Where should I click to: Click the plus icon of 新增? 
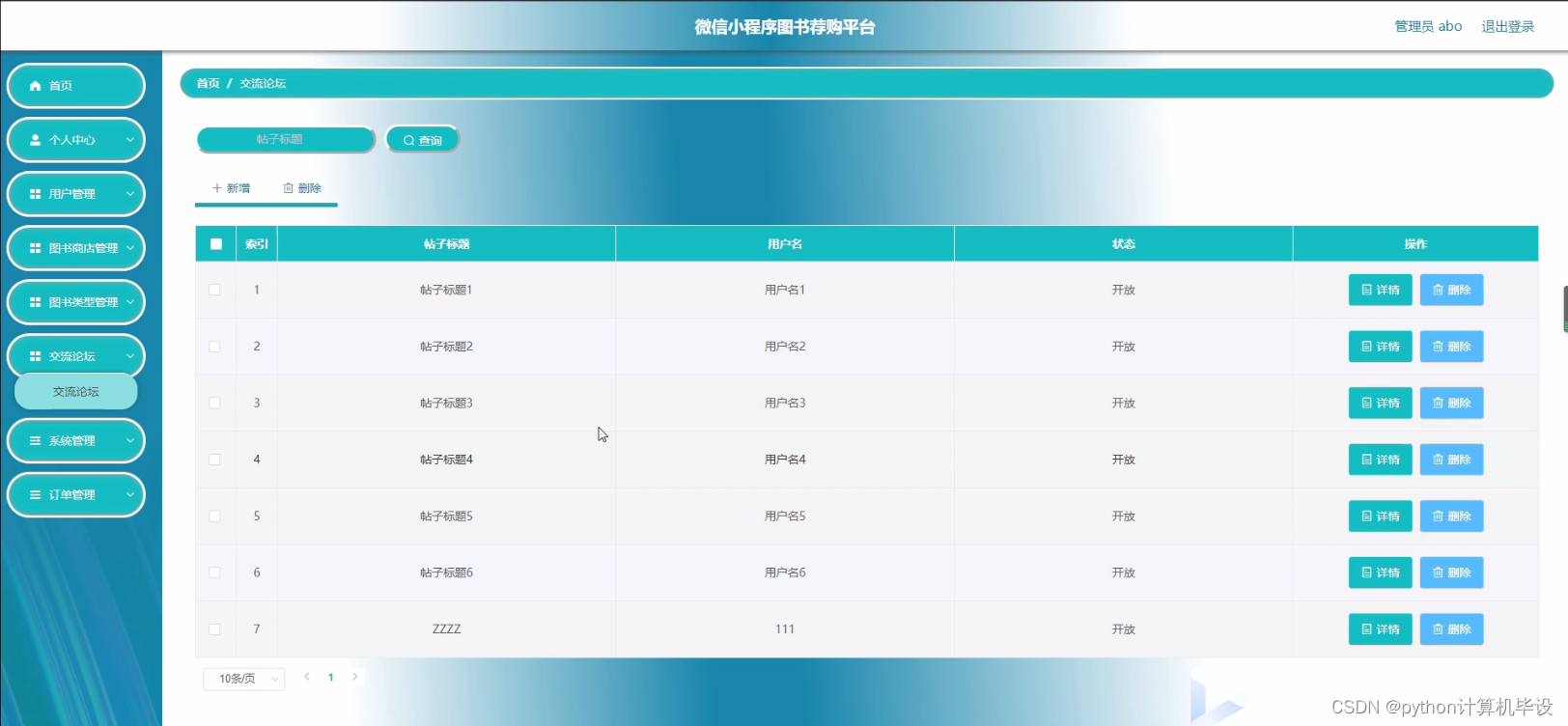pos(217,188)
